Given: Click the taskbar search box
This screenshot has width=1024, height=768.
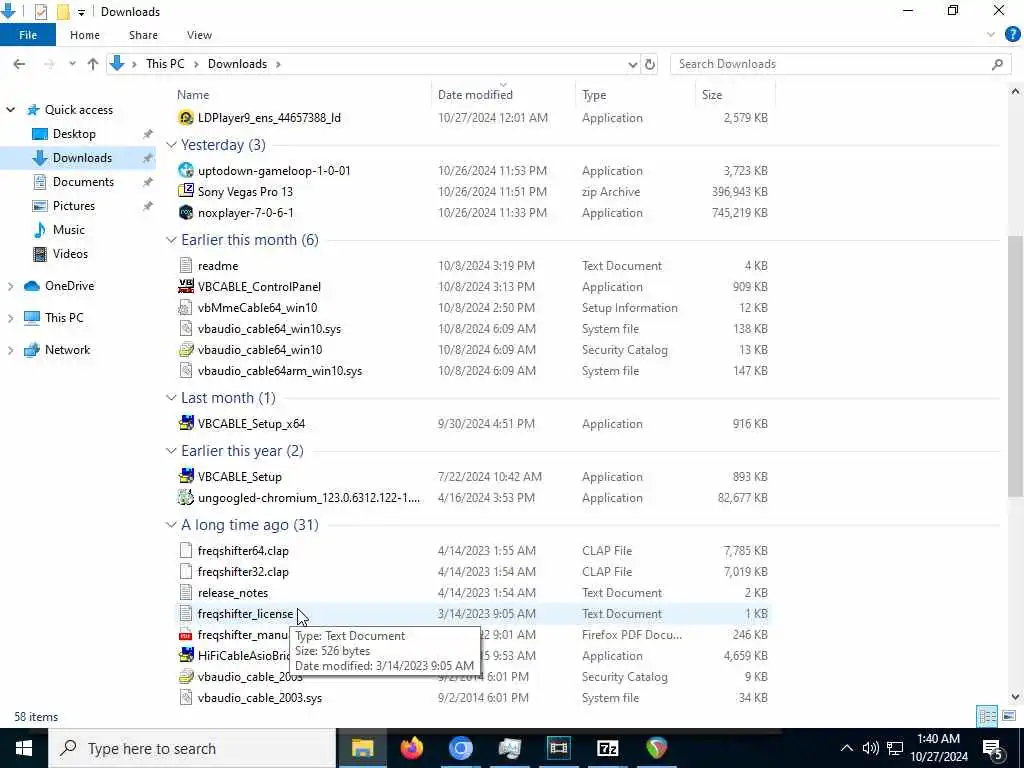Looking at the screenshot, I should click(x=192, y=748).
